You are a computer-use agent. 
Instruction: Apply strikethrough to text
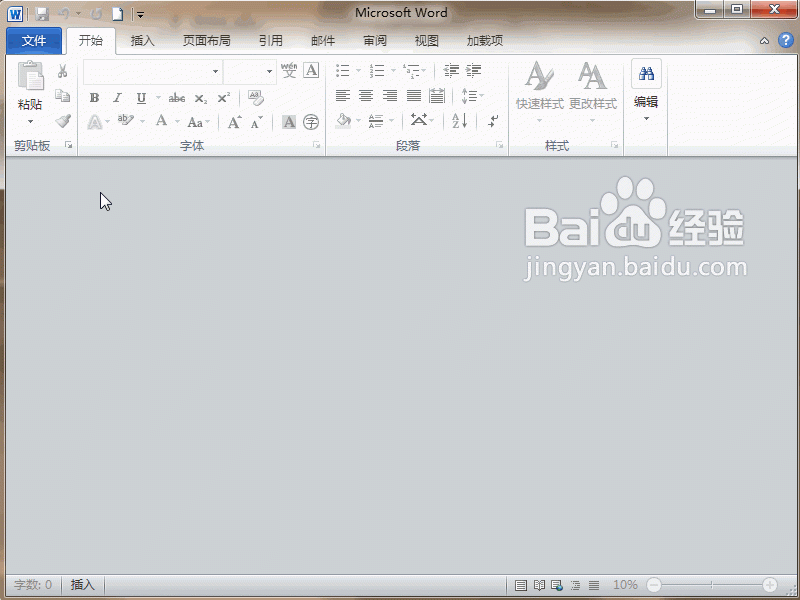coord(177,97)
